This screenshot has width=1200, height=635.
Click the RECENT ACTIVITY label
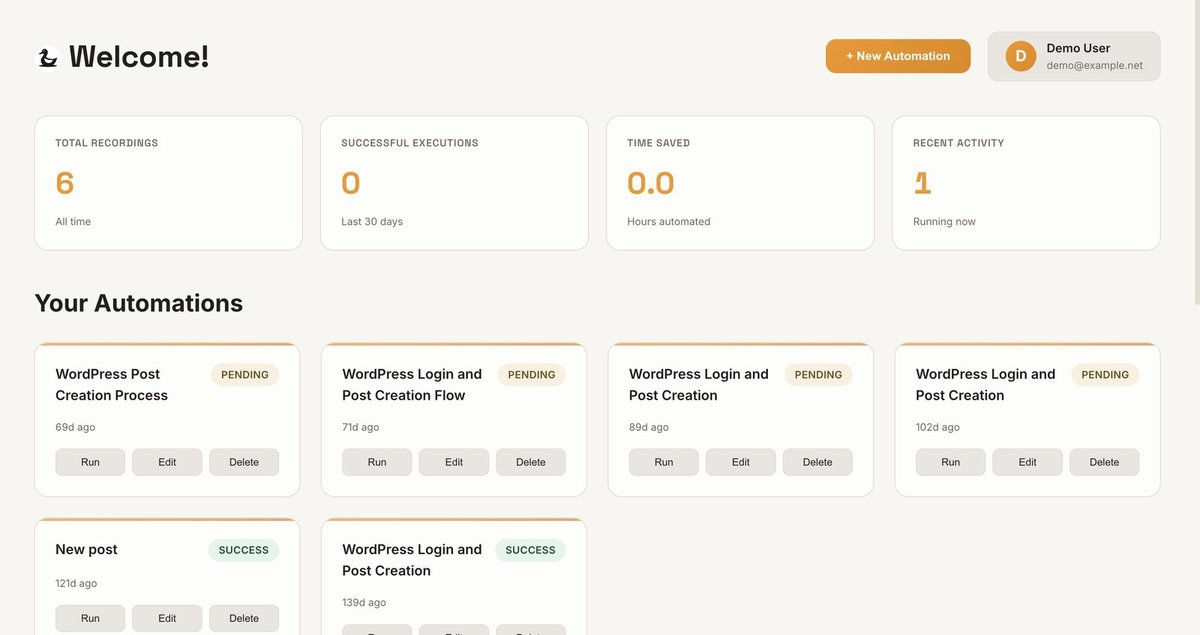click(959, 143)
